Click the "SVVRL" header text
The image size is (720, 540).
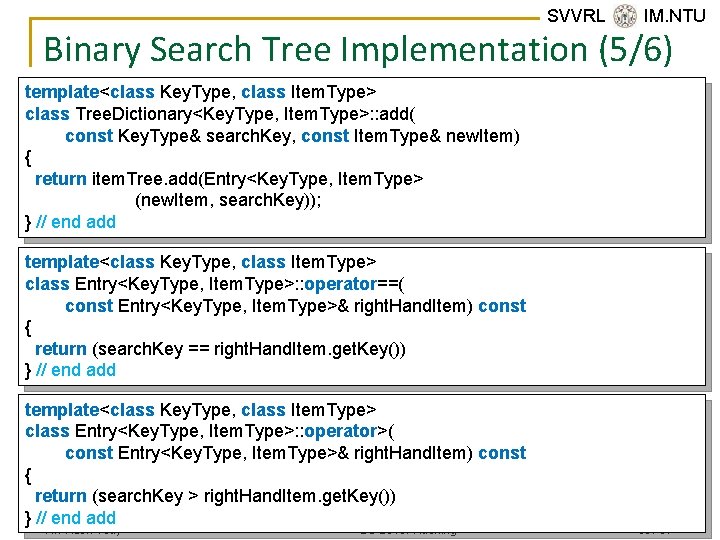coord(576,16)
